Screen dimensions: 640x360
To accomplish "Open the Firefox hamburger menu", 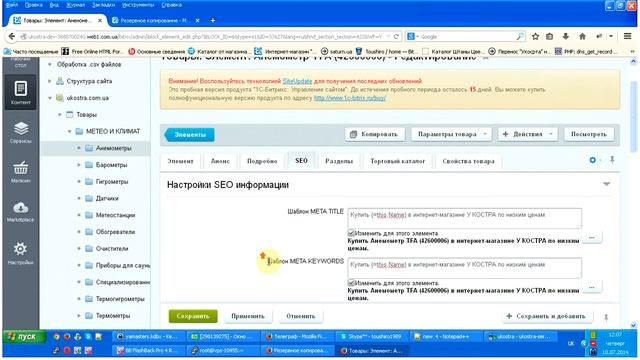I will point(628,36).
